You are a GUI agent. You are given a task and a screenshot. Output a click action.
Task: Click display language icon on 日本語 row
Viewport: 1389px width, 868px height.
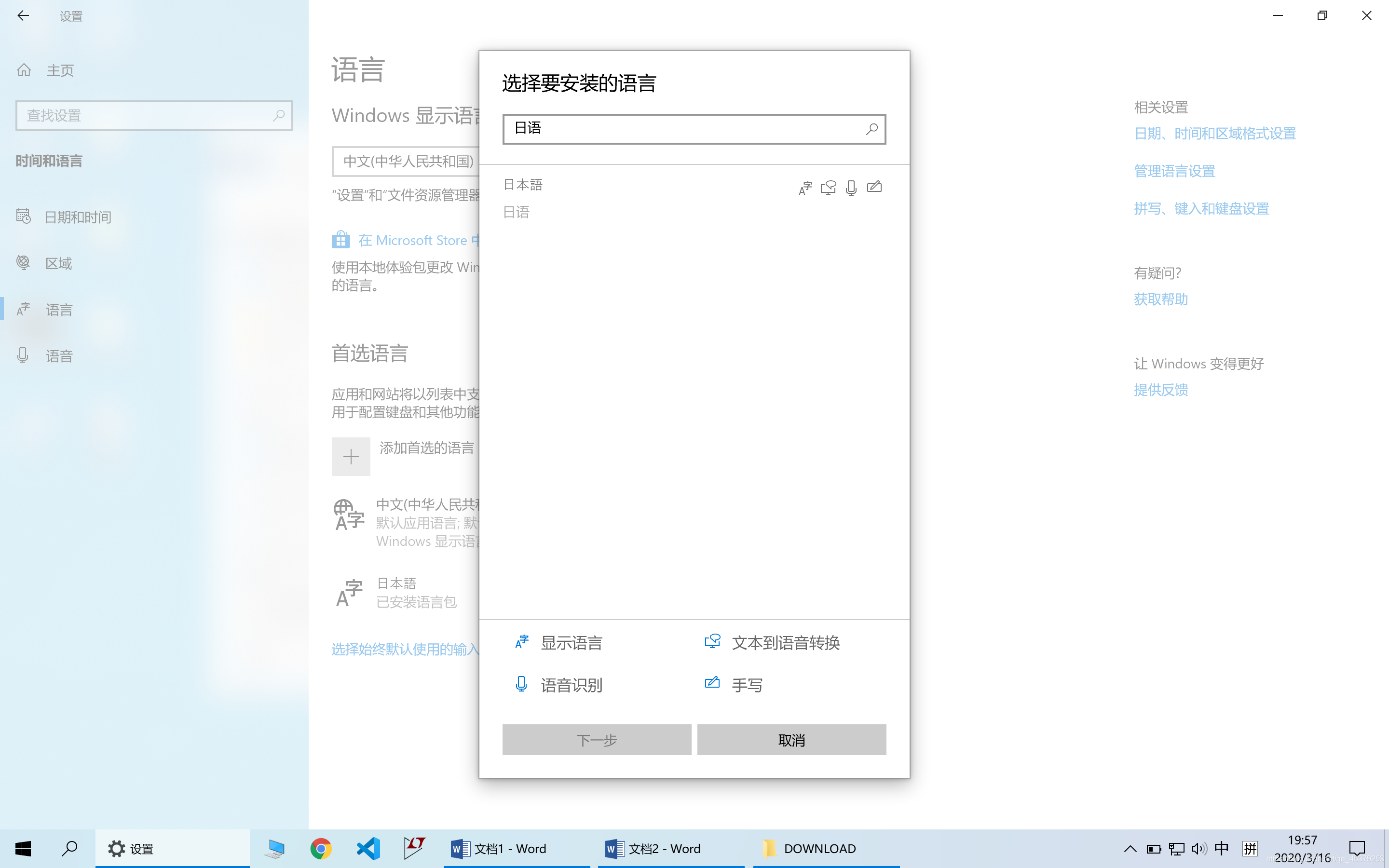click(805, 188)
